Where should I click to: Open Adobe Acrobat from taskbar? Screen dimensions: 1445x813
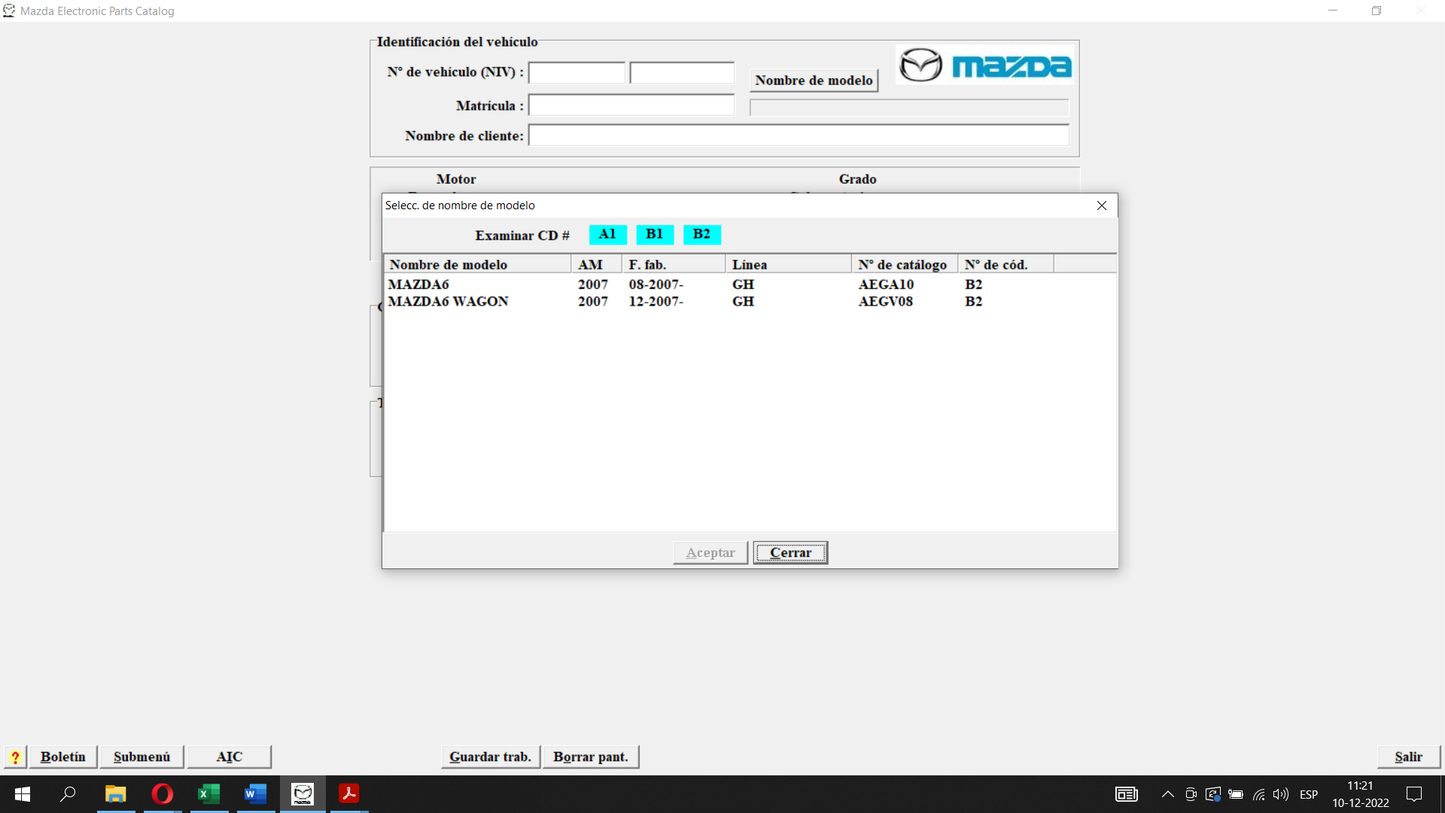click(349, 794)
